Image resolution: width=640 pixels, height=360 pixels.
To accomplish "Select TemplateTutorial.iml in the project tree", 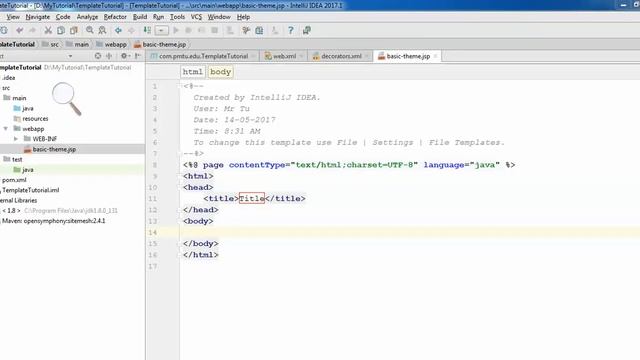I will click(x=30, y=190).
